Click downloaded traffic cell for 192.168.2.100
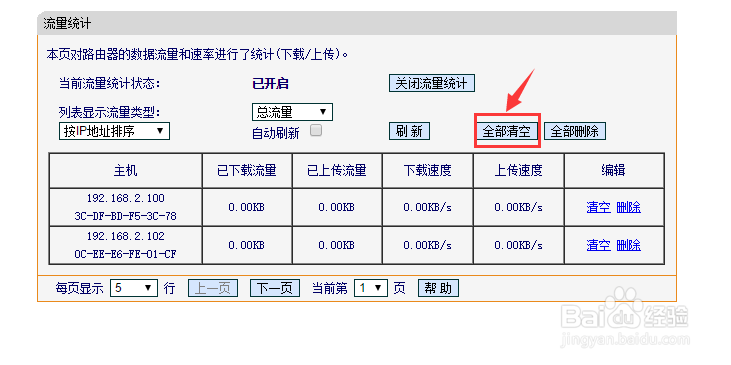Viewport: 731px width, 365px height. (x=247, y=207)
